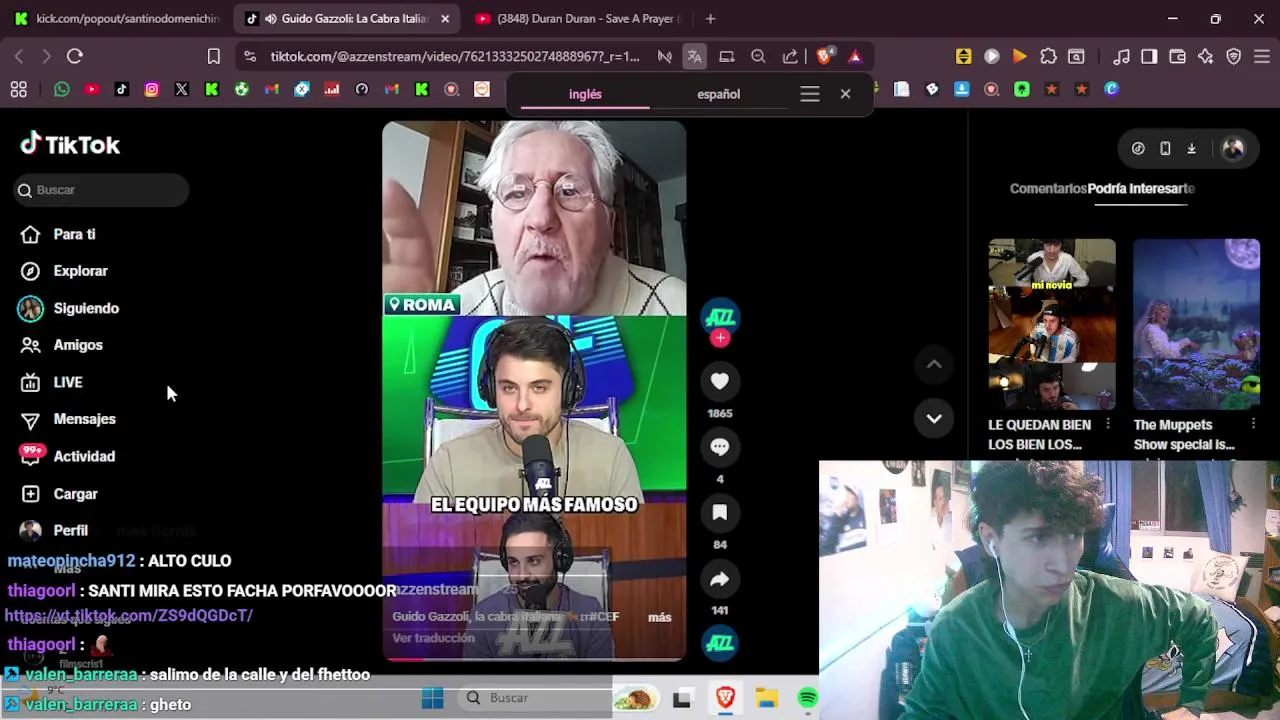
Task: Open the YouTube bookmark in the bookmarks bar
Action: coord(92,89)
